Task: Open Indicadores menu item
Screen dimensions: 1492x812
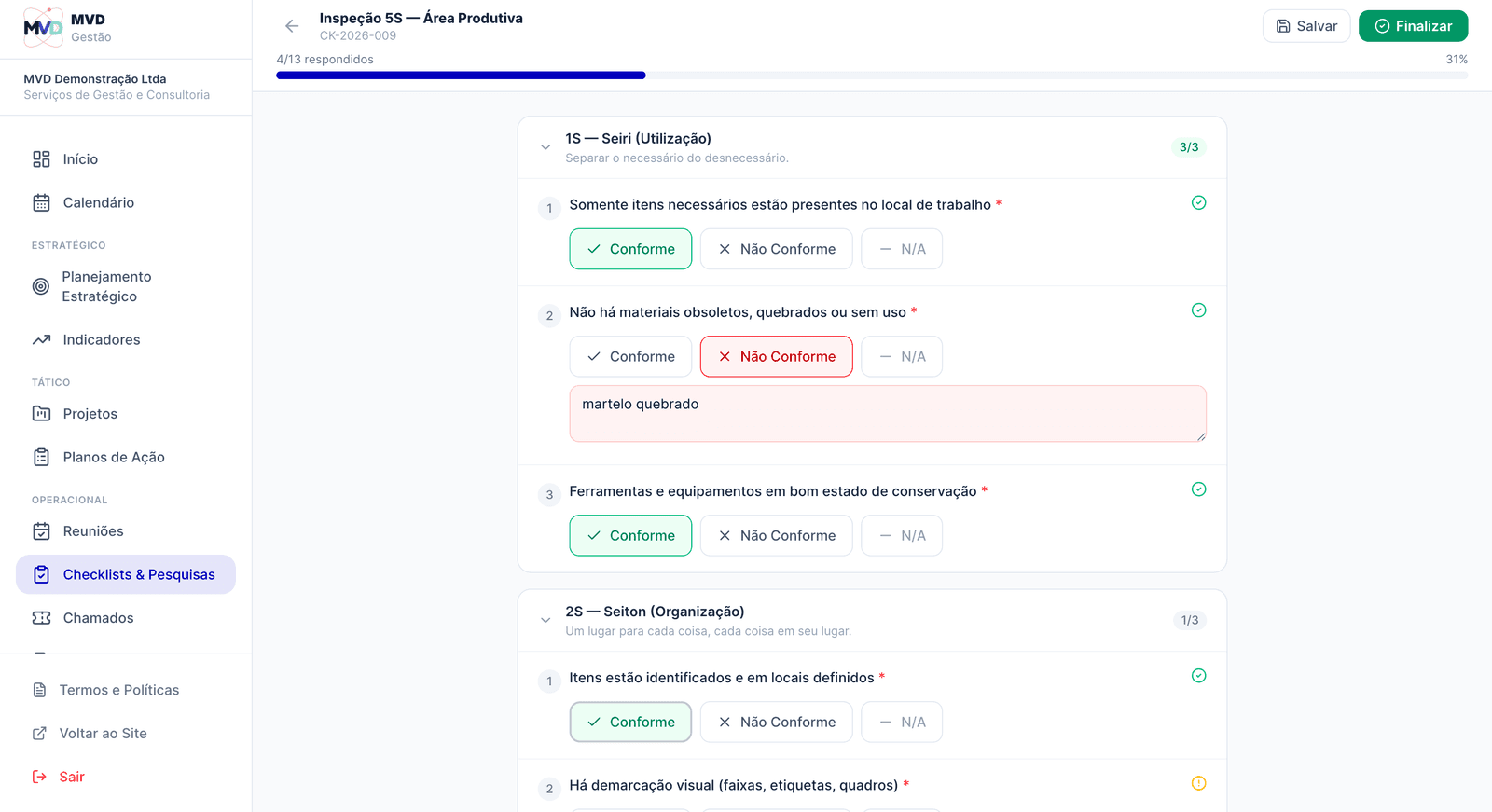Action: (x=126, y=339)
